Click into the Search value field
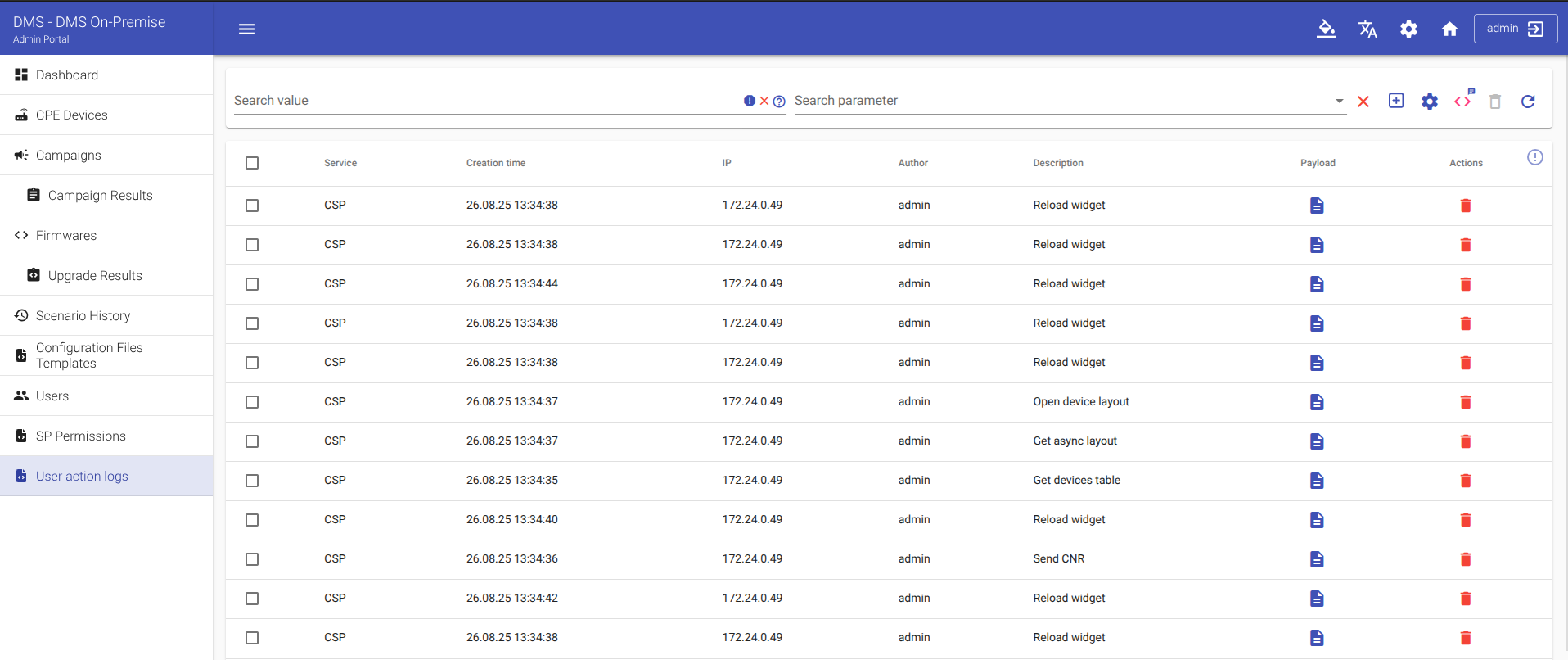This screenshot has height=660, width=1568. click(483, 101)
